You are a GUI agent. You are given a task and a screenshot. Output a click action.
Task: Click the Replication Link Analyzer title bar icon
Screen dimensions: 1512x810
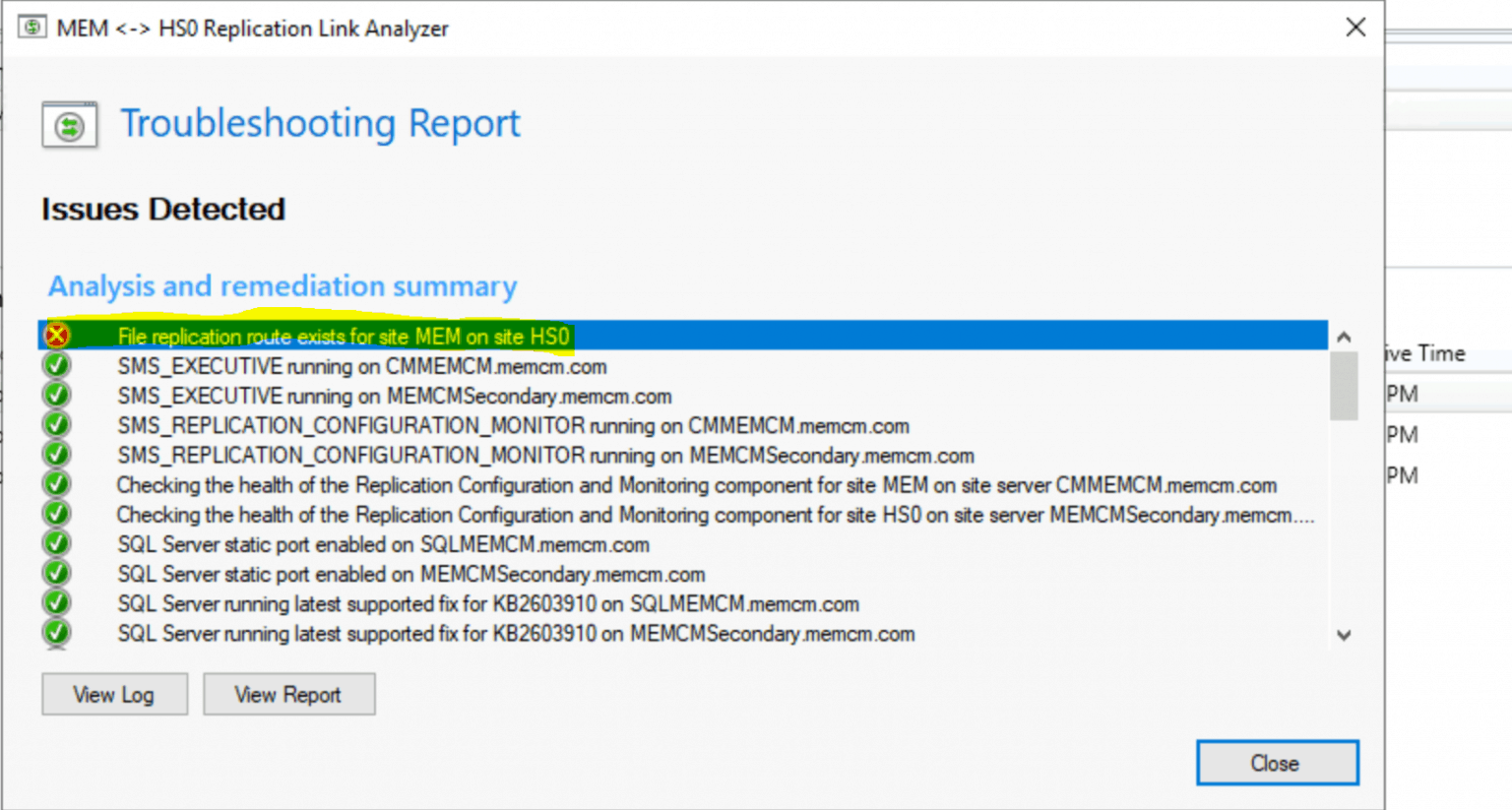[x=31, y=28]
